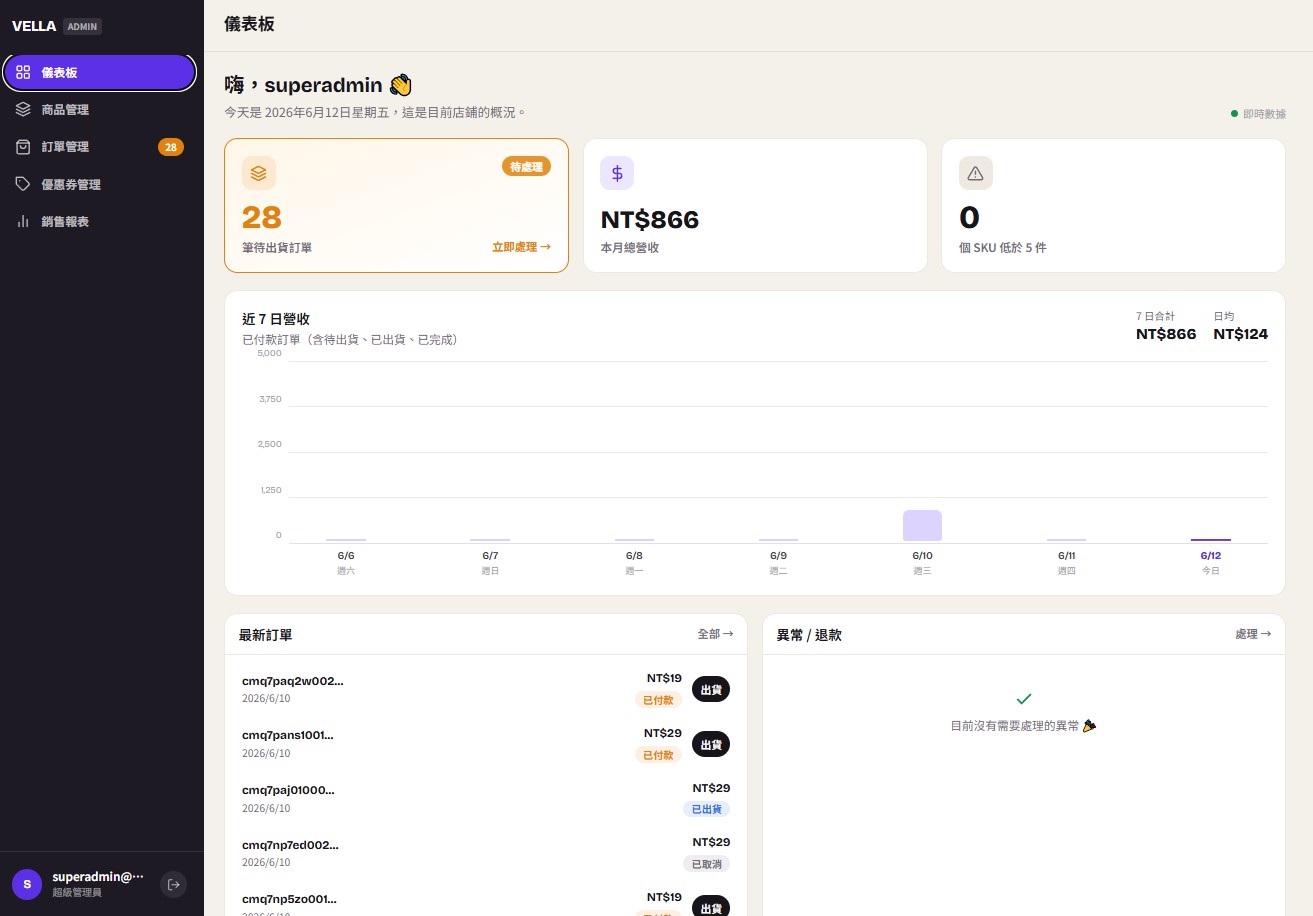Click the 28 筆待出貨訂單 count

[x=262, y=218]
